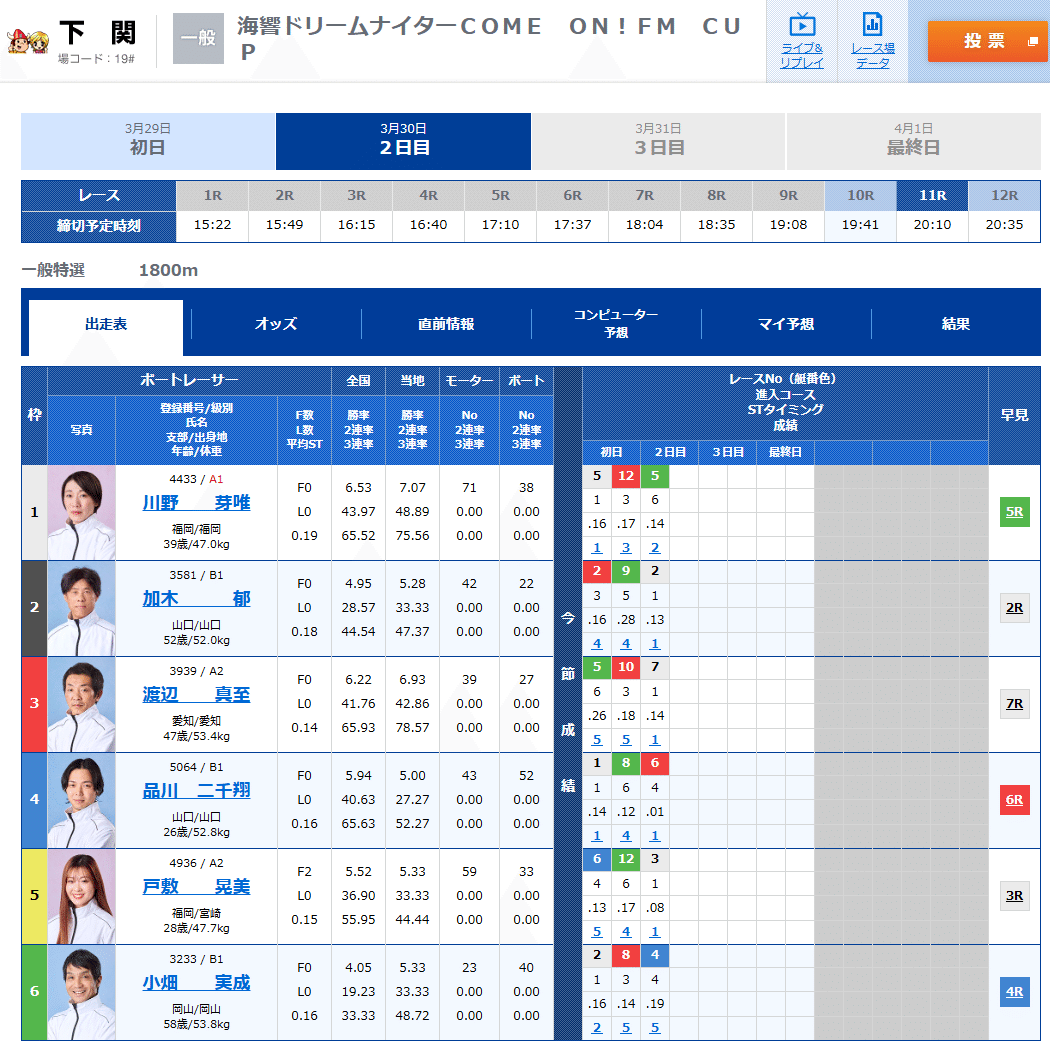The height and width of the screenshot is (1051, 1050).
Task: Click 戸敷晃美's profile photo
Action: (81, 895)
